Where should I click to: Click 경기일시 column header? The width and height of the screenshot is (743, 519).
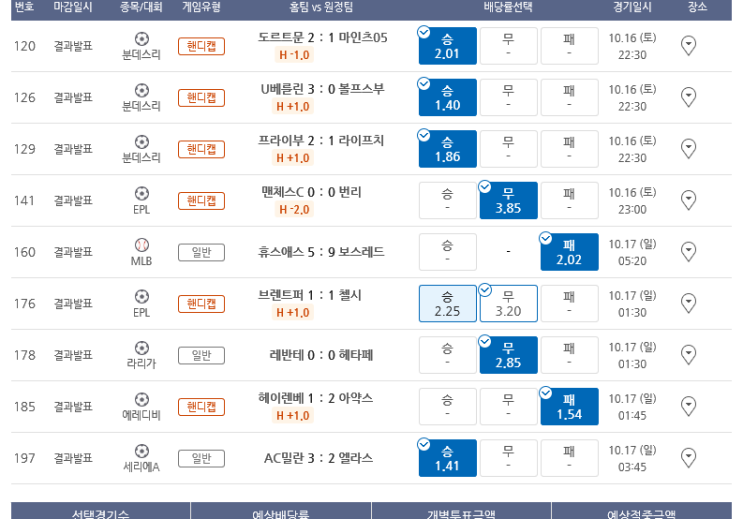632,7
